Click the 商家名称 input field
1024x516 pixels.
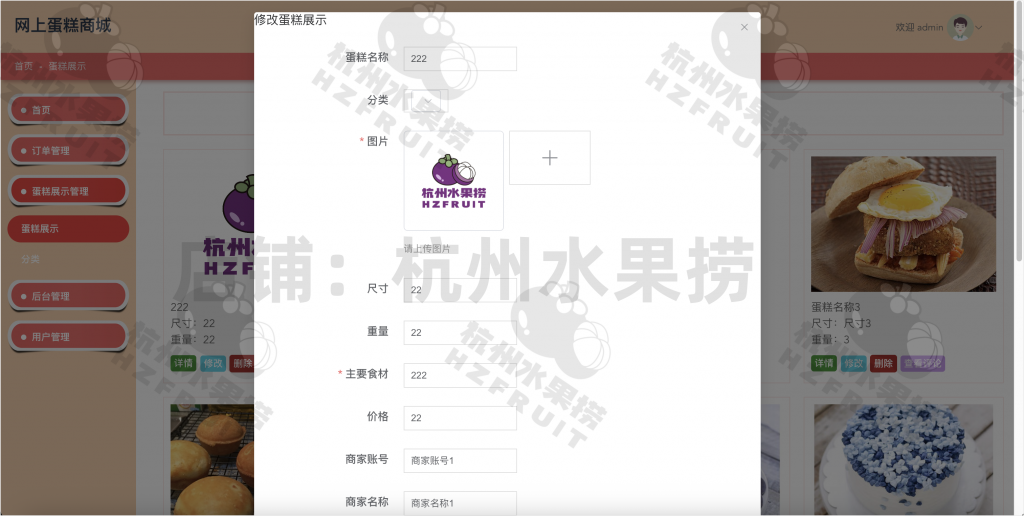pos(460,503)
